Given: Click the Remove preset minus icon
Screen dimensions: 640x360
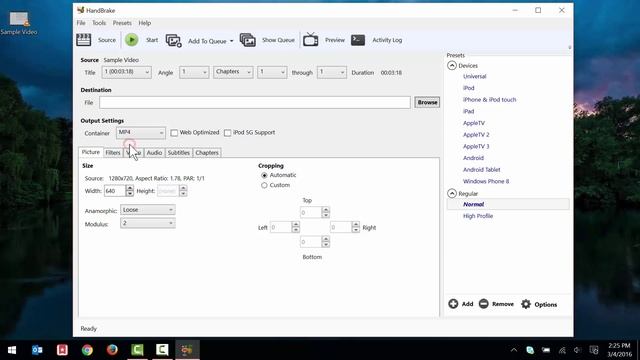Looking at the screenshot, I should click(x=483, y=304).
